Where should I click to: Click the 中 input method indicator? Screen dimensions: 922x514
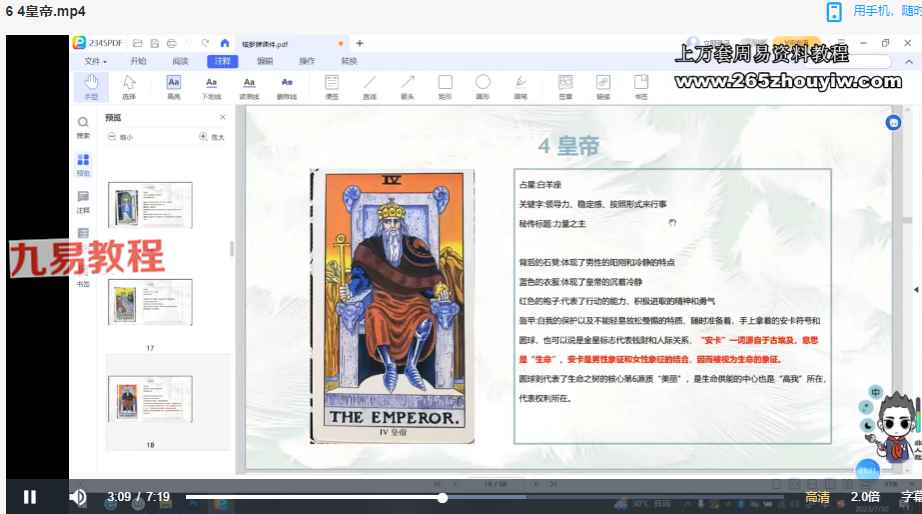[876, 392]
